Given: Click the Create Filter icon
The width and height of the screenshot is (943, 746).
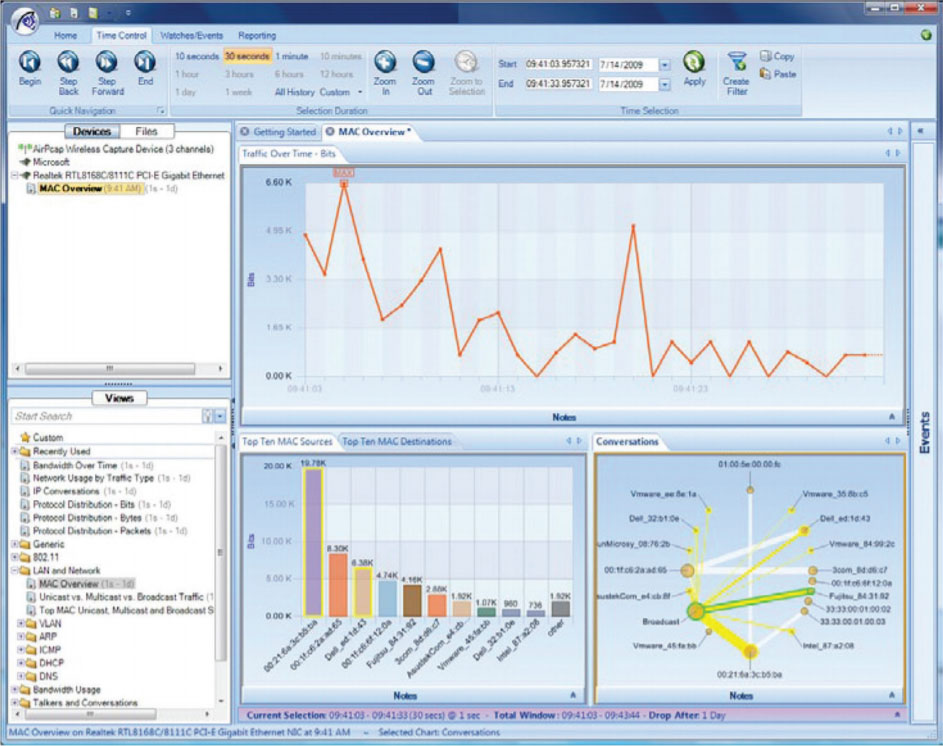Looking at the screenshot, I should [736, 63].
